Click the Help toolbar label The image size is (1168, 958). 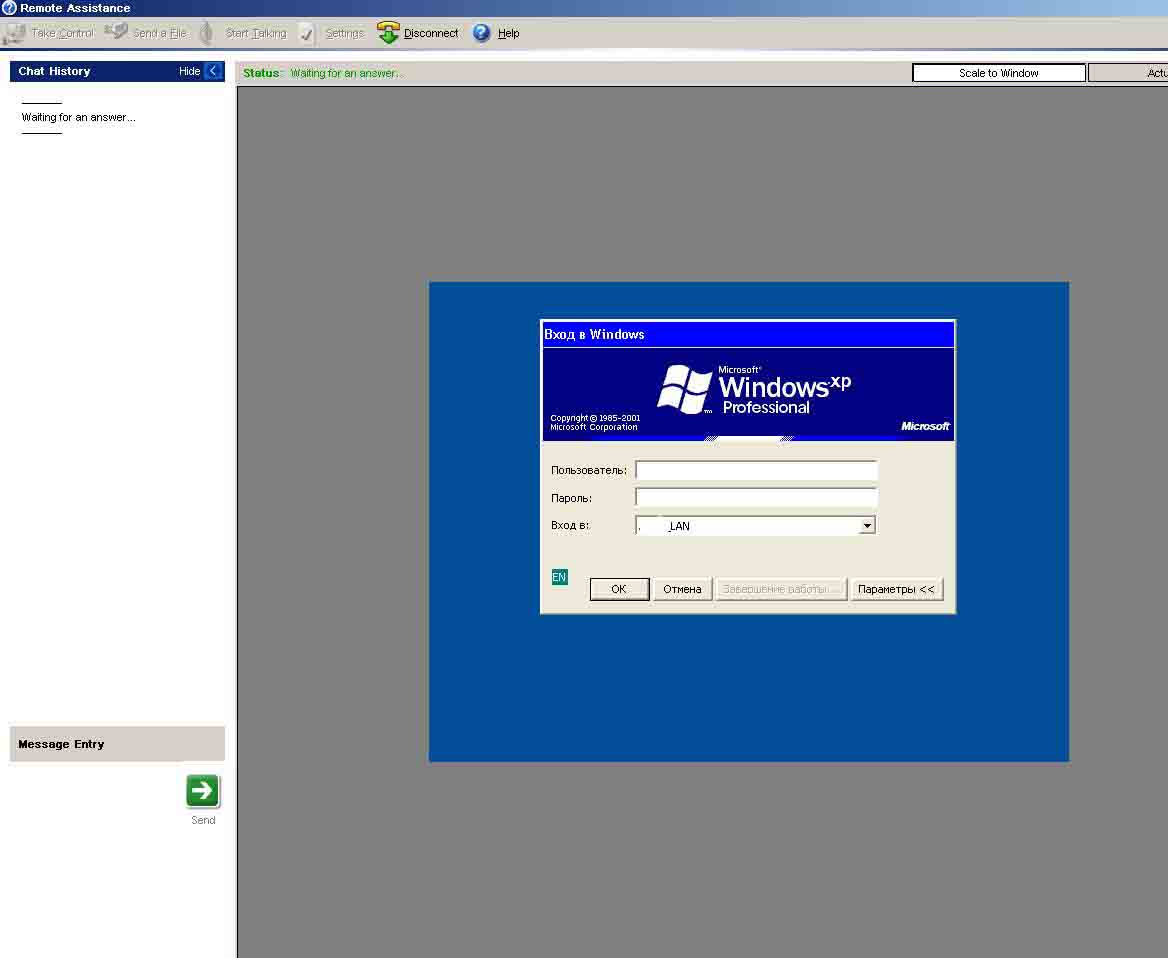[509, 33]
